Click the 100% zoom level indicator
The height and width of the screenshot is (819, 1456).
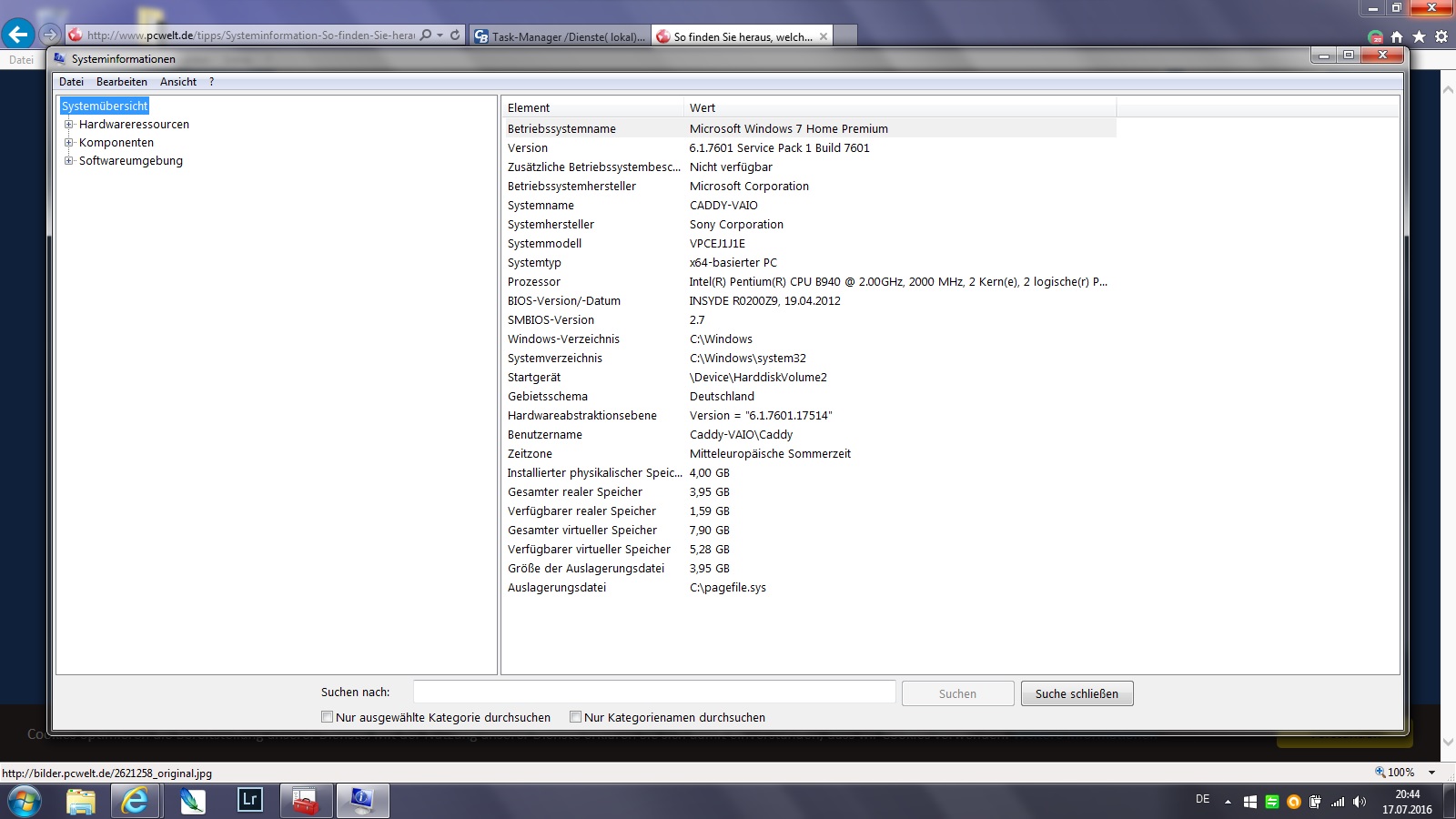[1395, 773]
